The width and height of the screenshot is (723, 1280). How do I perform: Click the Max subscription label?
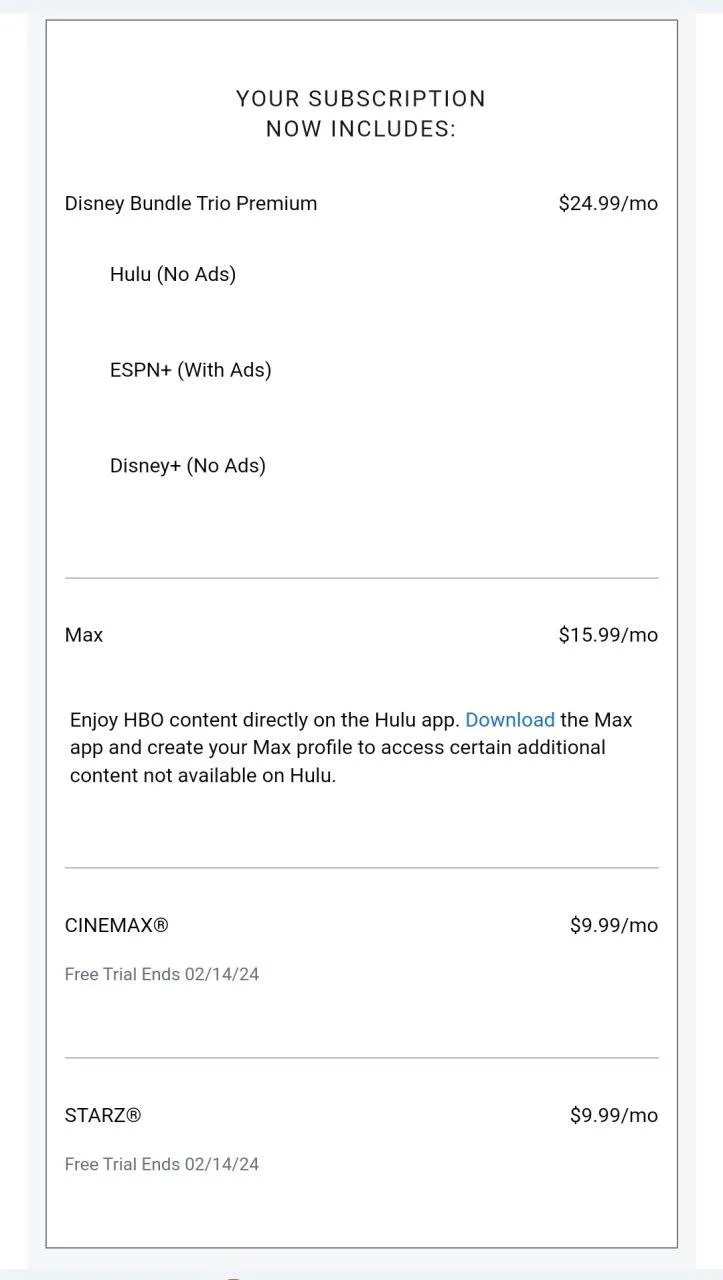point(84,635)
